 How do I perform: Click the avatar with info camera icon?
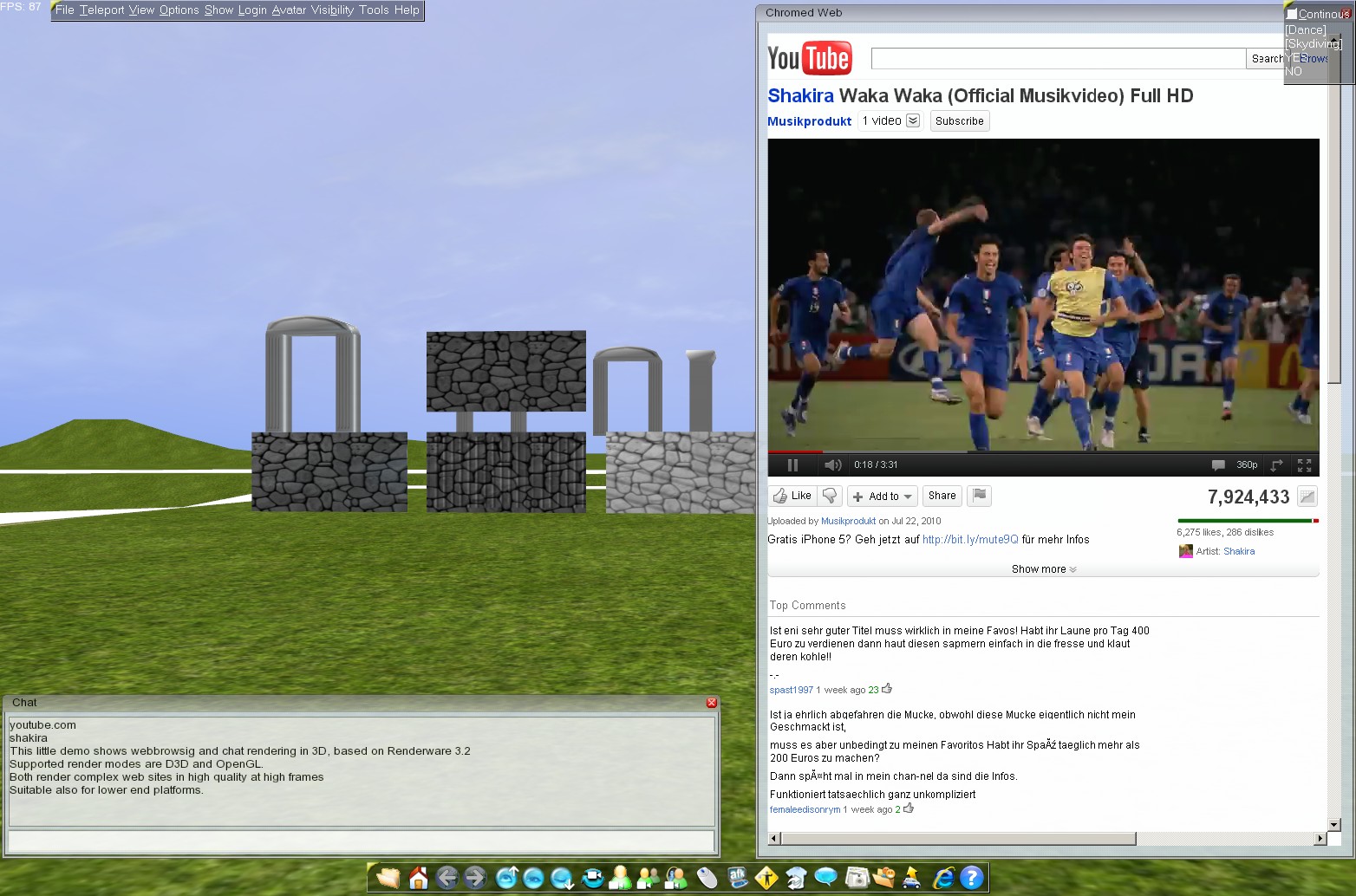point(676,878)
